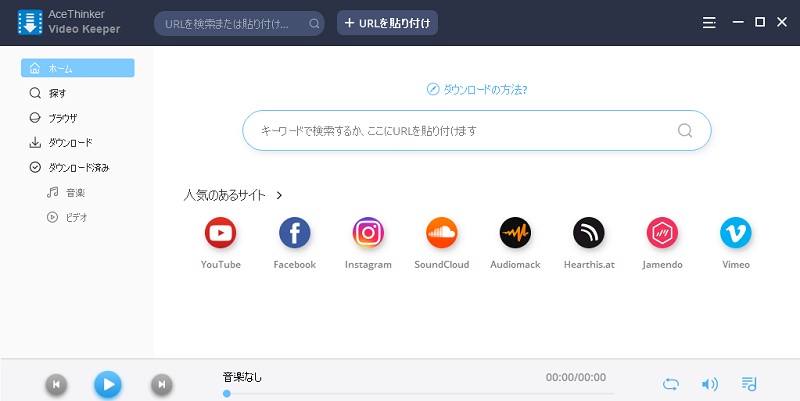The image size is (800, 401).
Task: Open SoundCloud site icon
Action: click(x=441, y=233)
